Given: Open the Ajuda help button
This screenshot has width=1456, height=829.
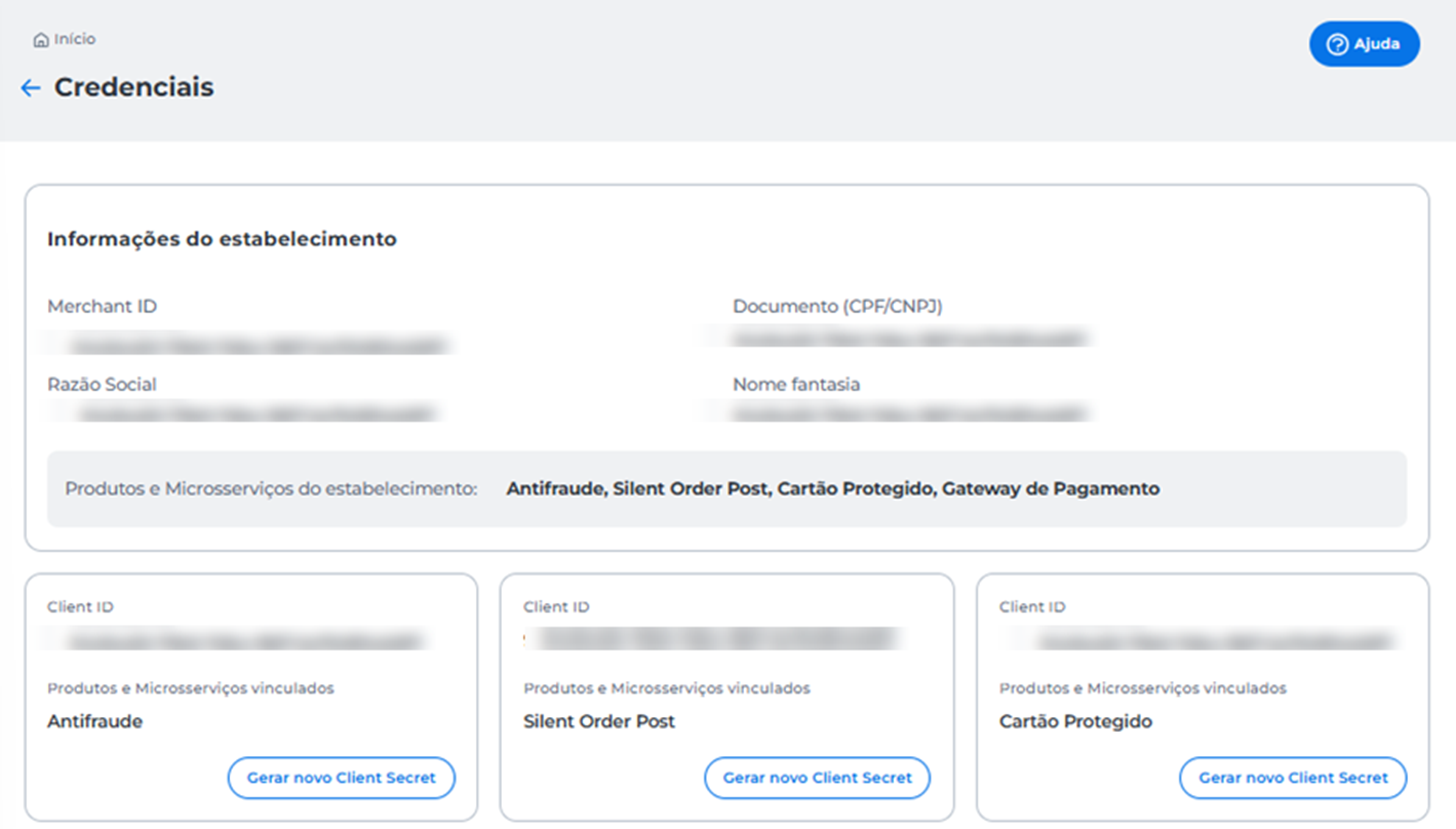Looking at the screenshot, I should (x=1364, y=44).
